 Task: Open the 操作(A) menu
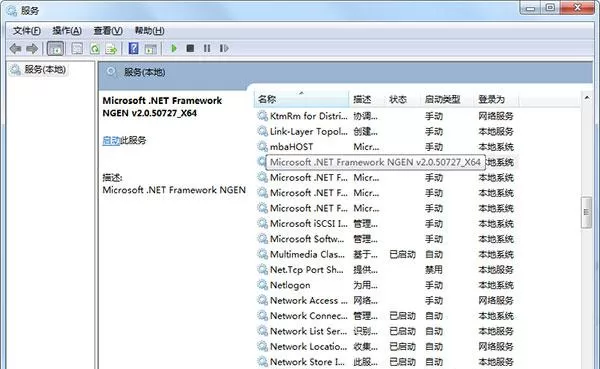point(67,31)
